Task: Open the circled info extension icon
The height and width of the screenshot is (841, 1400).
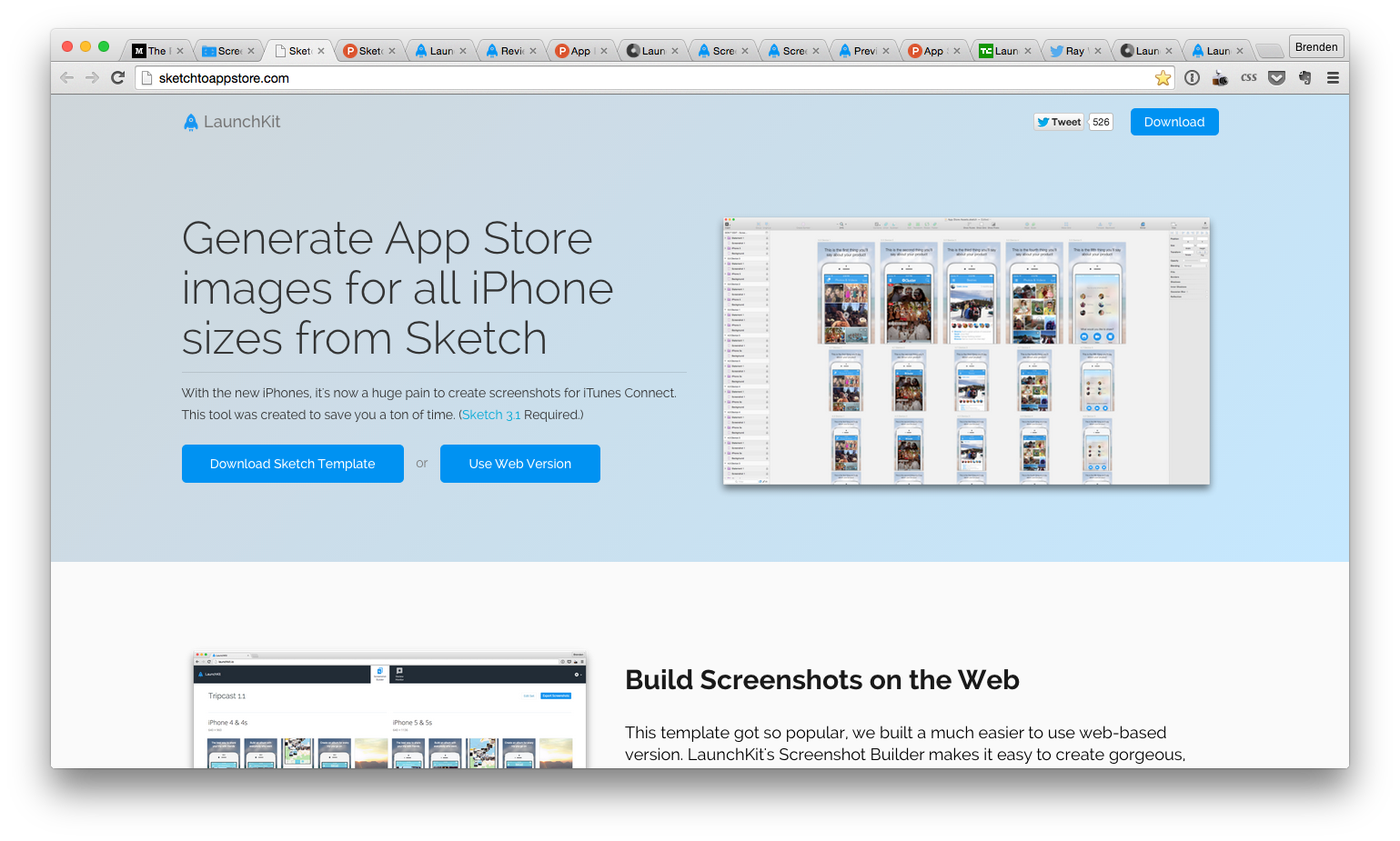Action: click(1192, 78)
